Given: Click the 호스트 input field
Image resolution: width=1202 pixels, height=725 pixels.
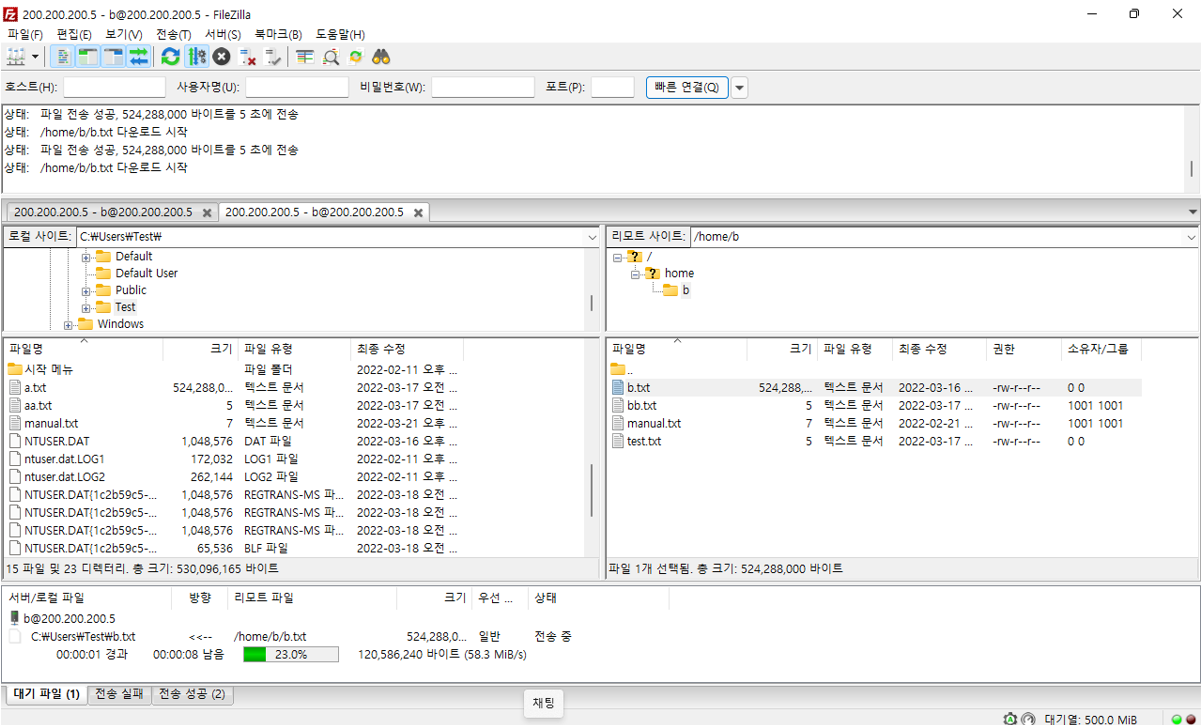Looking at the screenshot, I should point(114,87).
